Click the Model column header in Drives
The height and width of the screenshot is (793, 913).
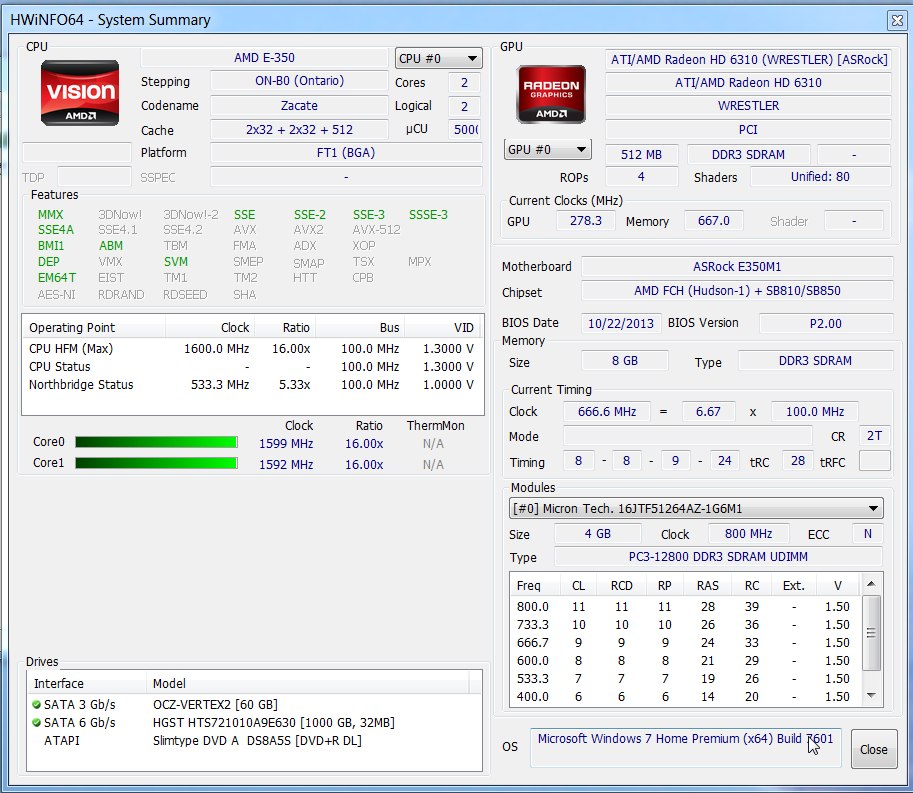pyautogui.click(x=307, y=684)
